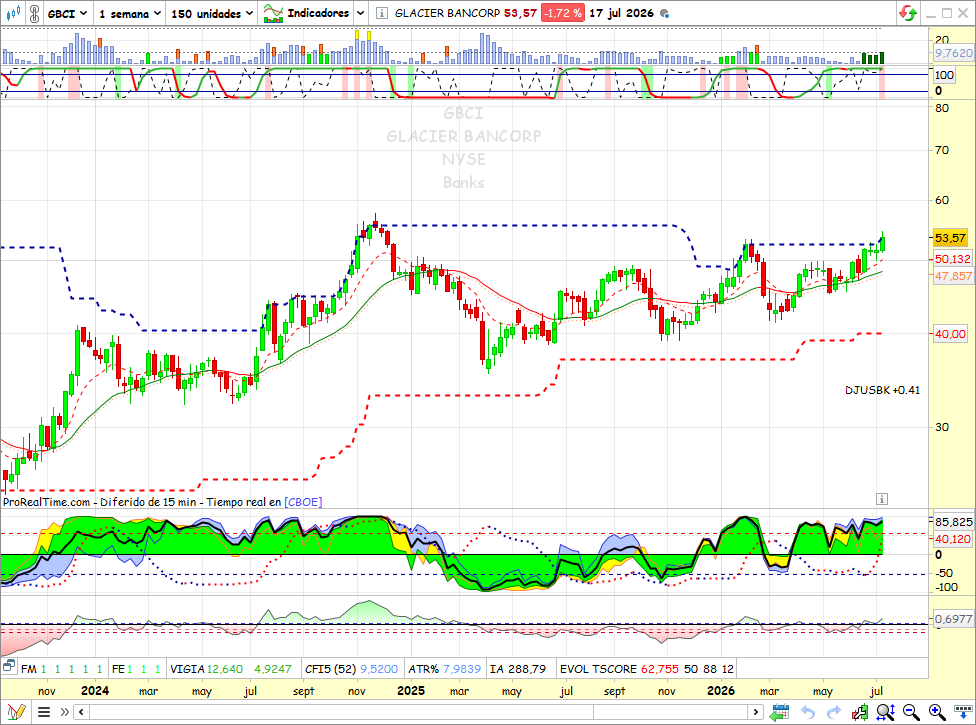Click the scrollbar right arrow
Image resolution: width=976 pixels, height=725 pixels.
tap(756, 711)
